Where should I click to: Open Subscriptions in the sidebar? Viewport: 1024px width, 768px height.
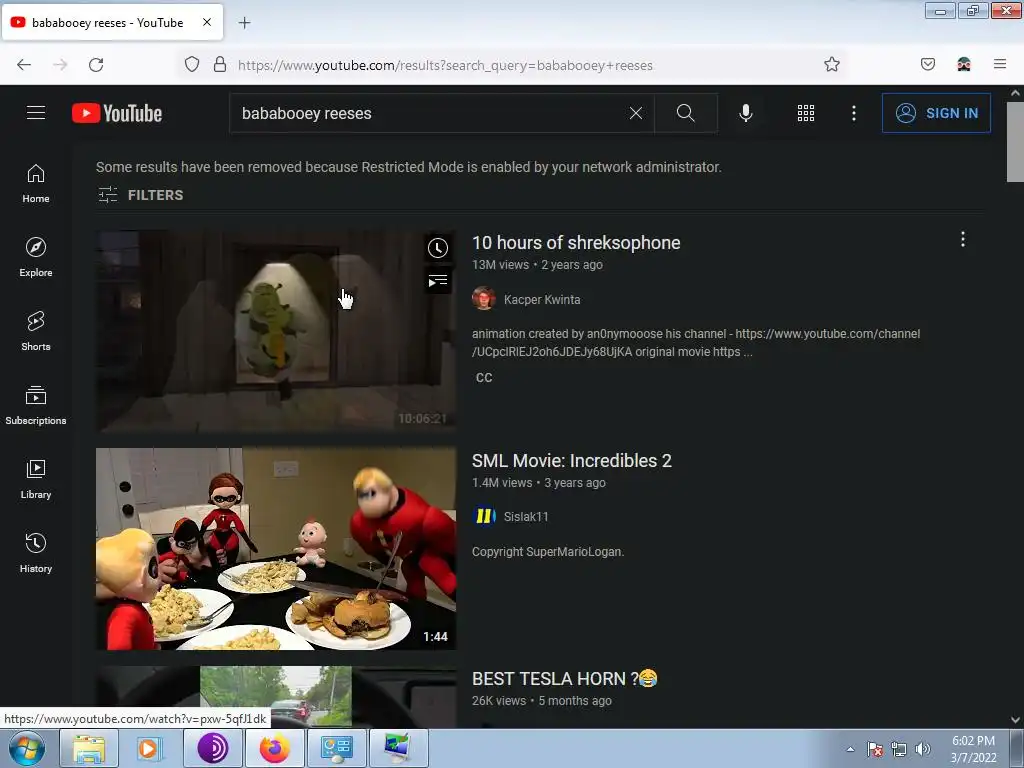coord(36,405)
